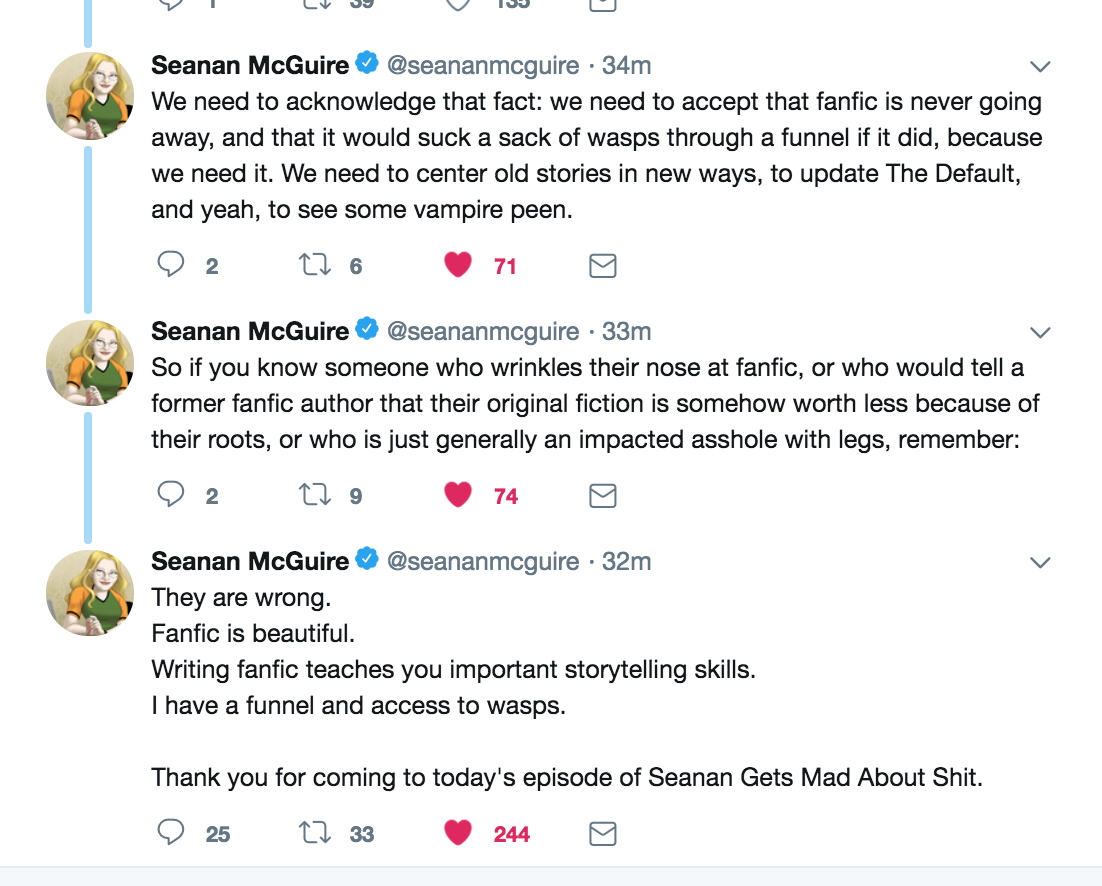Retweet the 33m tweet with 9 retweets
Image resolution: width=1102 pixels, height=886 pixels.
(x=315, y=495)
